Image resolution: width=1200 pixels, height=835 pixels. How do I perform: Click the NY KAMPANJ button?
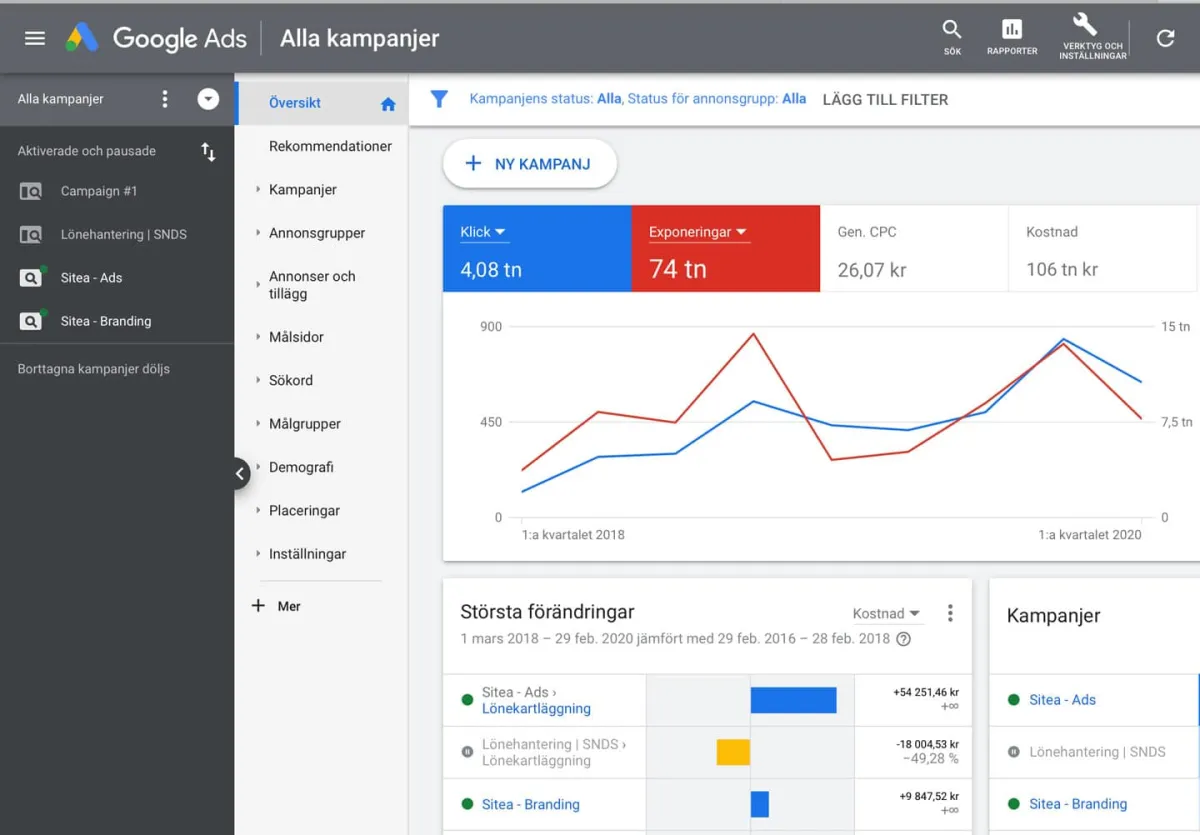pyautogui.click(x=529, y=164)
